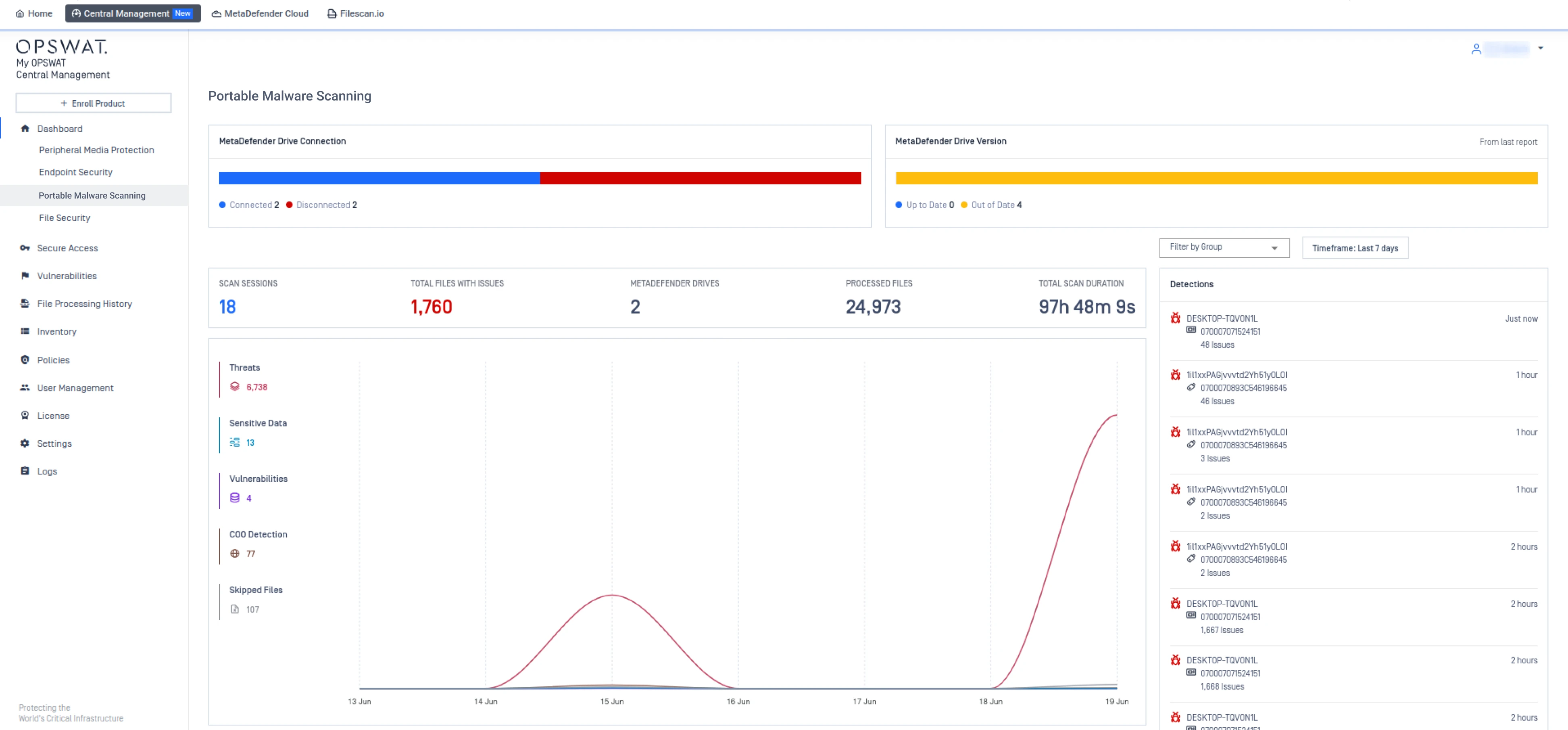This screenshot has height=730, width=1568.
Task: Click the user profile icon
Action: [1476, 49]
